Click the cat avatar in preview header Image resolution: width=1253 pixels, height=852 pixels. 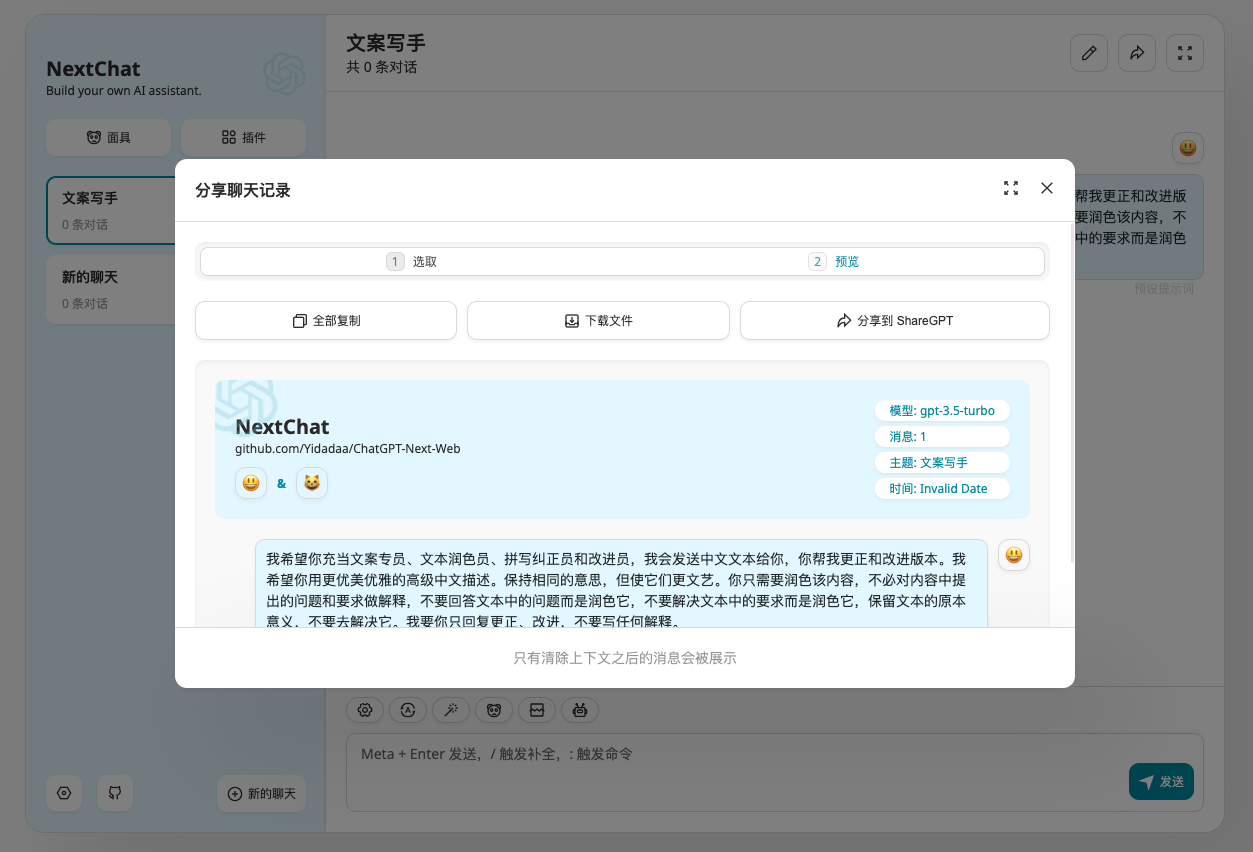coord(312,483)
